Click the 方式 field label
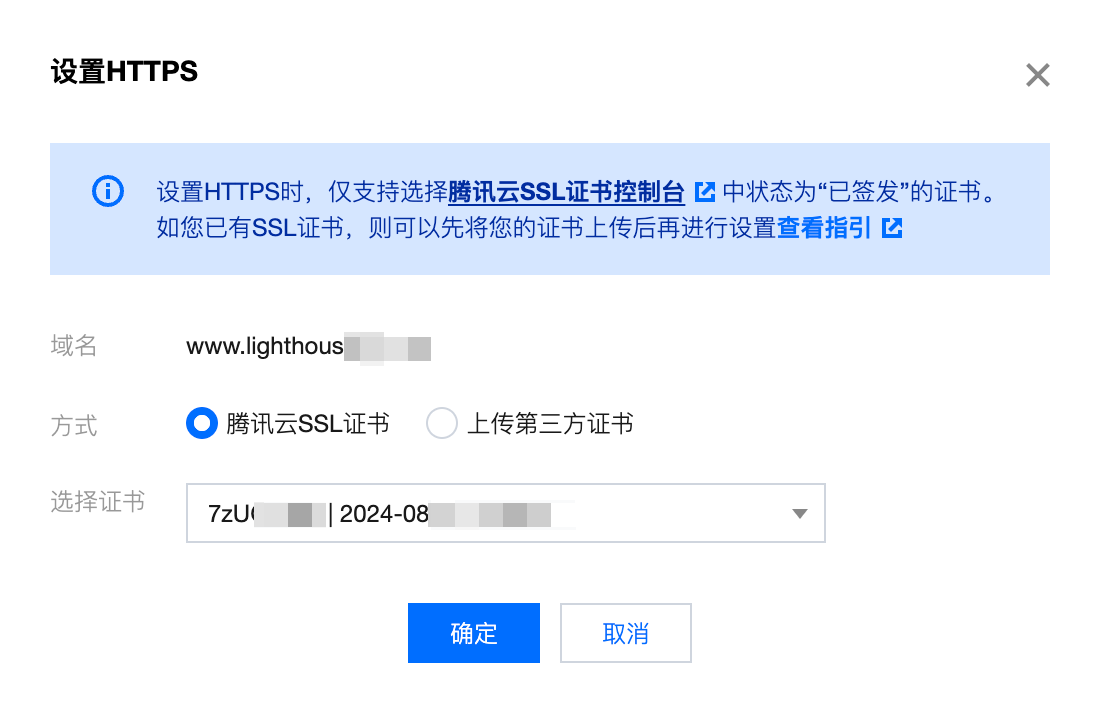Viewport: 1098px width, 710px height. tap(74, 426)
